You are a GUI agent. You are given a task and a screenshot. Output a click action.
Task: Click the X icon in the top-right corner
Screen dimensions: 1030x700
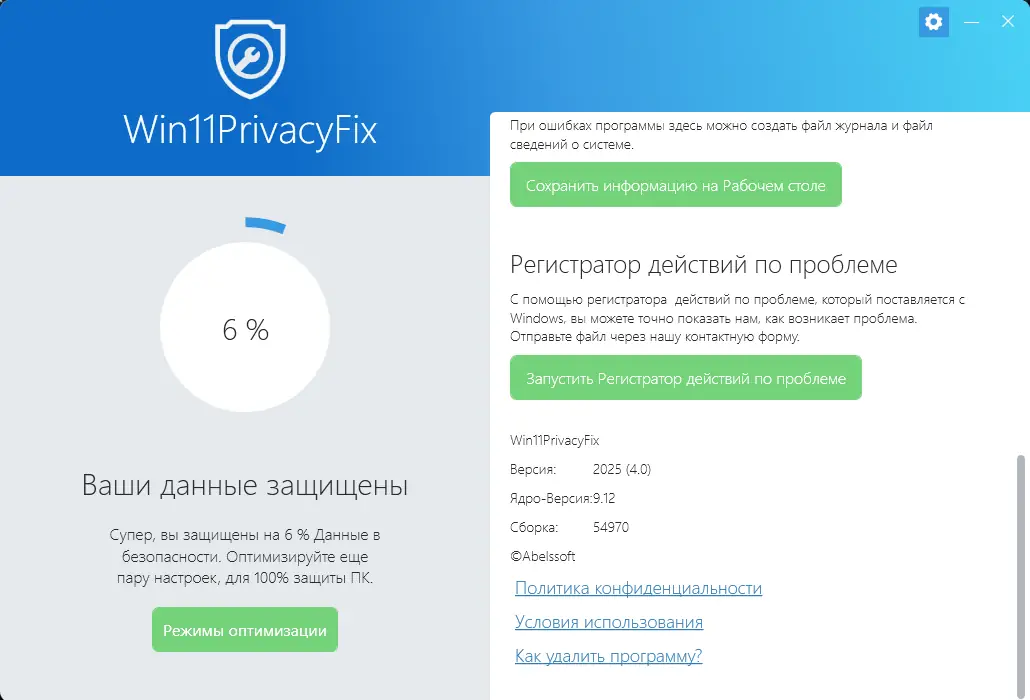click(x=1007, y=21)
